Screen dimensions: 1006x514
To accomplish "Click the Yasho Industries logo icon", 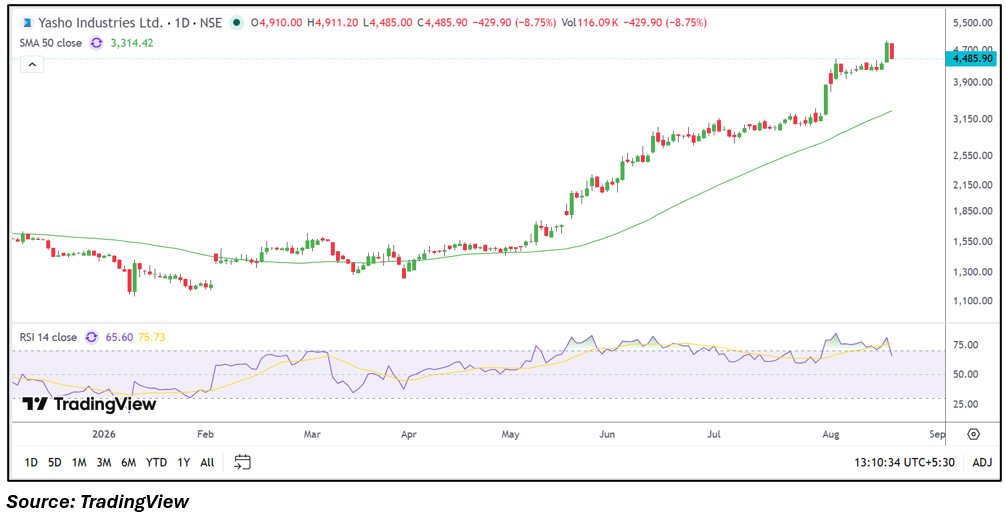I will tap(28, 22).
